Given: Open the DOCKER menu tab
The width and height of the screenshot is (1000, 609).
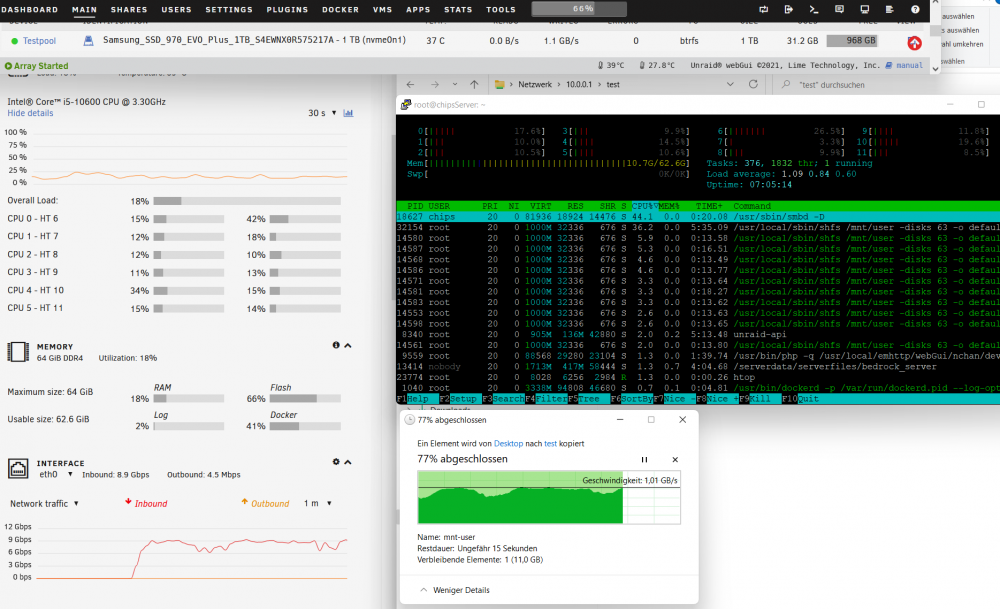Looking at the screenshot, I should click(x=340, y=10).
